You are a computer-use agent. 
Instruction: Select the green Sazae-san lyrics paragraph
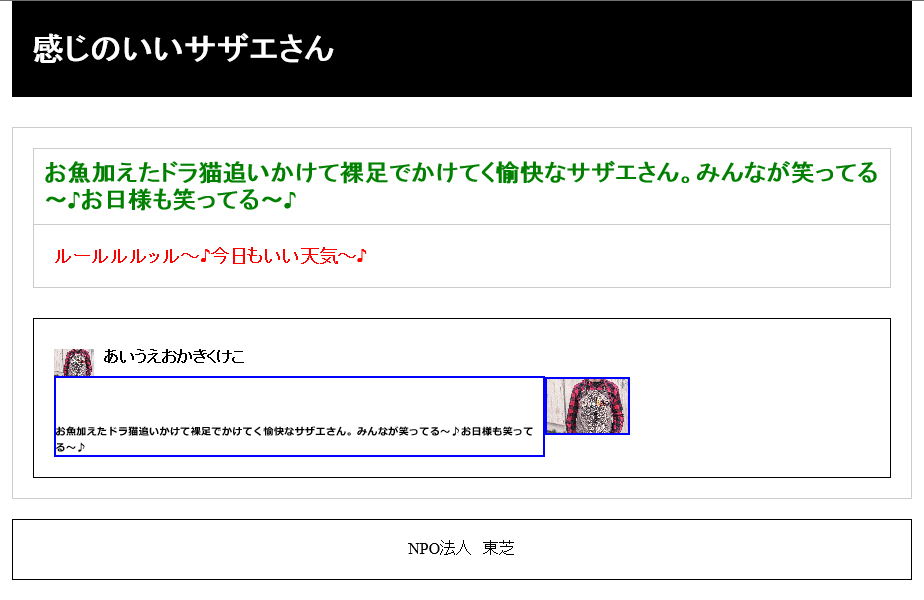pyautogui.click(x=459, y=187)
